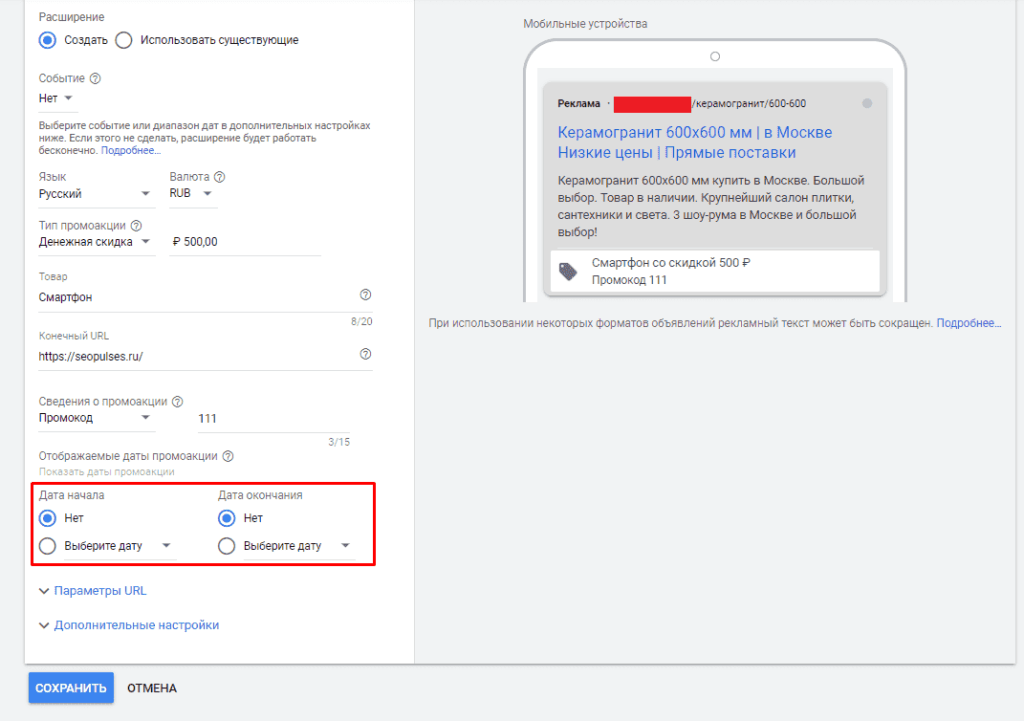Screen dimensions: 1024x721
Task: Open help icon next to 'Событие'
Action: click(x=95, y=78)
